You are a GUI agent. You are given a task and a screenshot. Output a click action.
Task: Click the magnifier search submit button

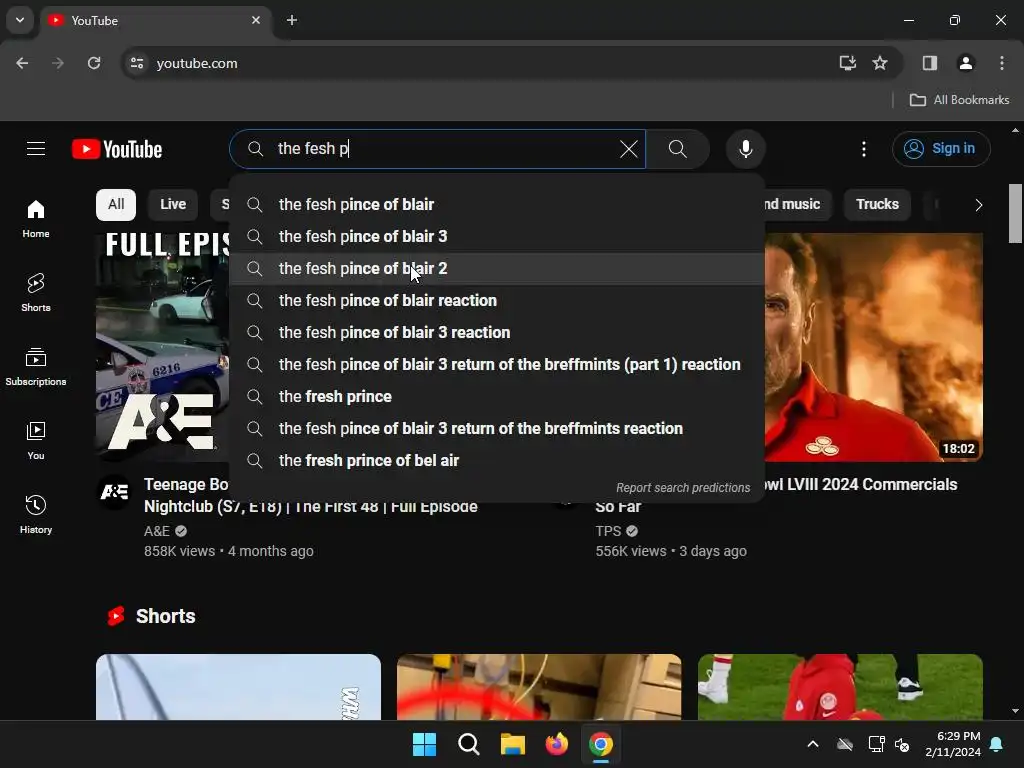tap(677, 149)
